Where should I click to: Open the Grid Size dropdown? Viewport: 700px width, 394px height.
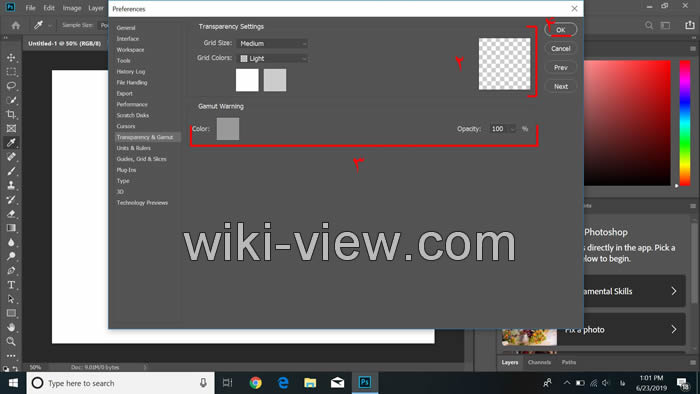pyautogui.click(x=272, y=43)
